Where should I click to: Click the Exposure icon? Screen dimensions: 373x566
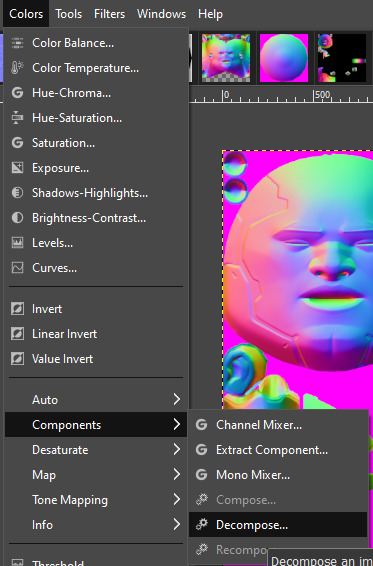pyautogui.click(x=17, y=168)
